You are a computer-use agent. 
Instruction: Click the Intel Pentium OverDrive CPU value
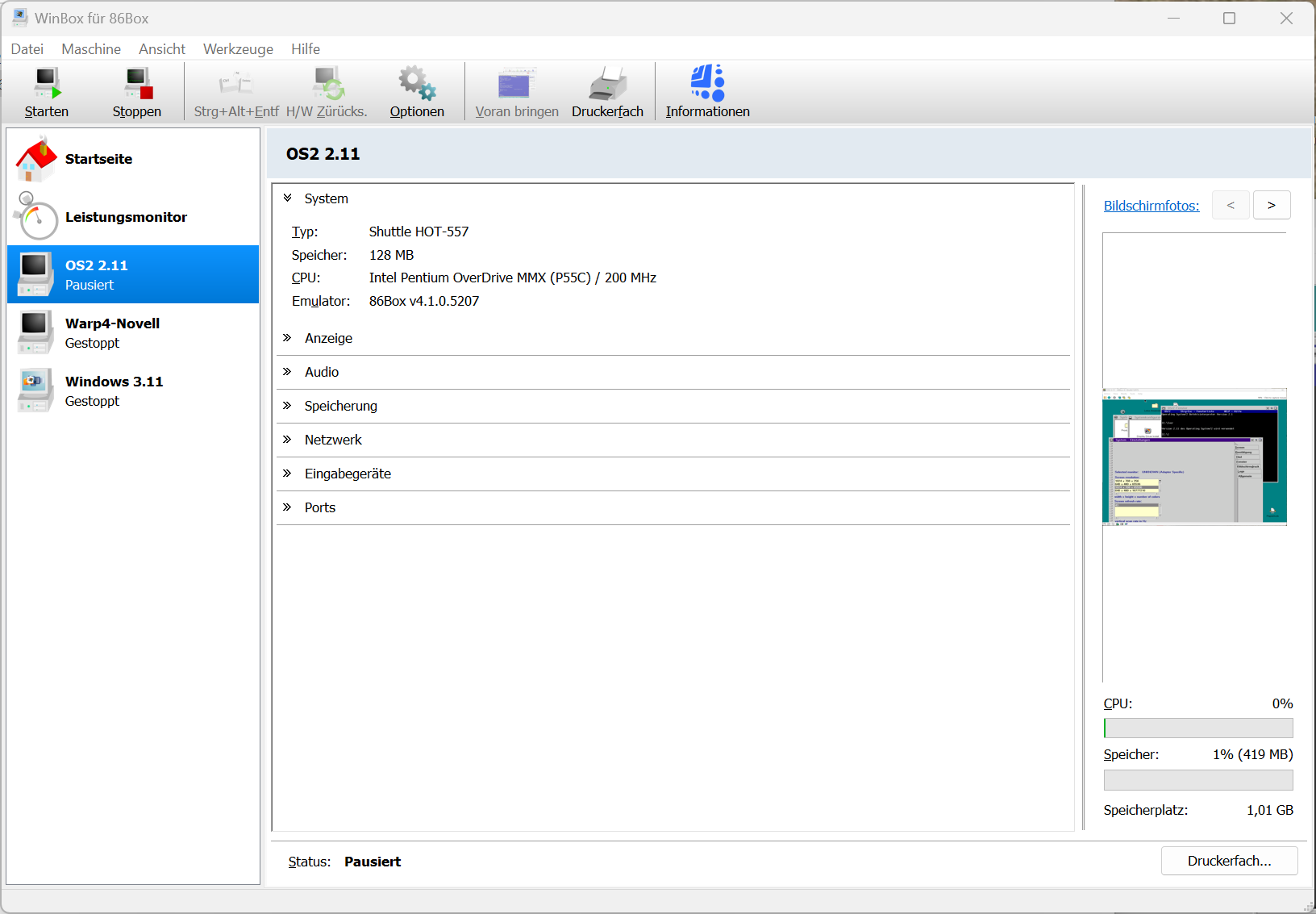pos(513,278)
